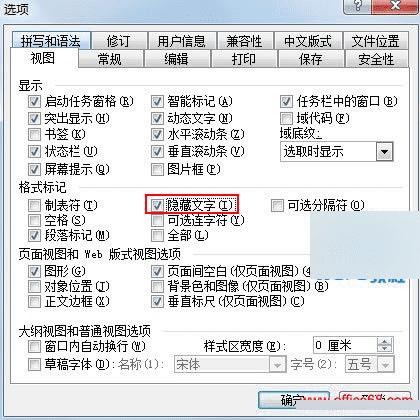Toggle 段落标记 checkbox
The height and width of the screenshot is (420, 420).
[x=34, y=236]
